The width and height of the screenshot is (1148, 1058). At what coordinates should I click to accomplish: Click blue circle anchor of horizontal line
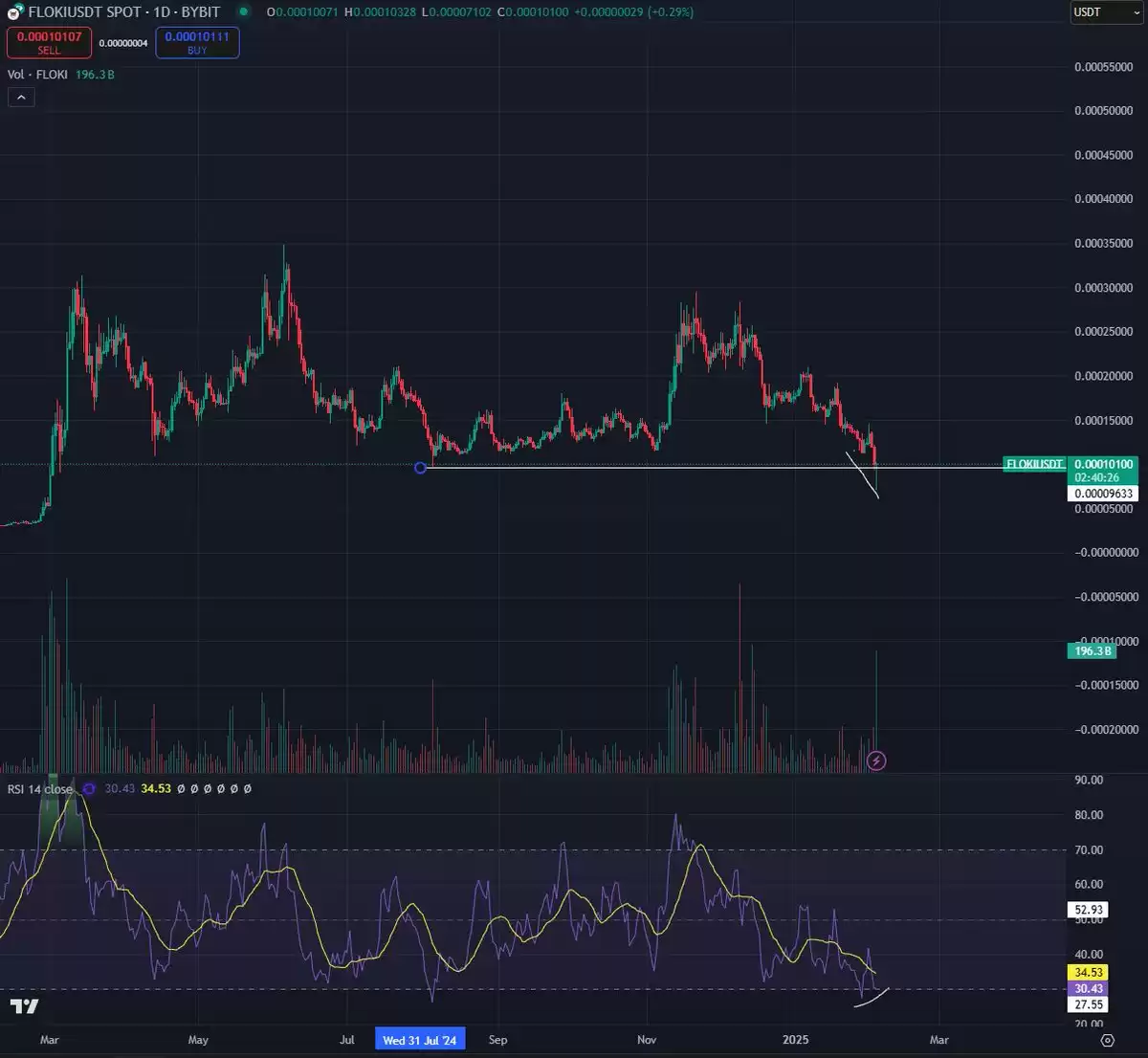(x=420, y=467)
